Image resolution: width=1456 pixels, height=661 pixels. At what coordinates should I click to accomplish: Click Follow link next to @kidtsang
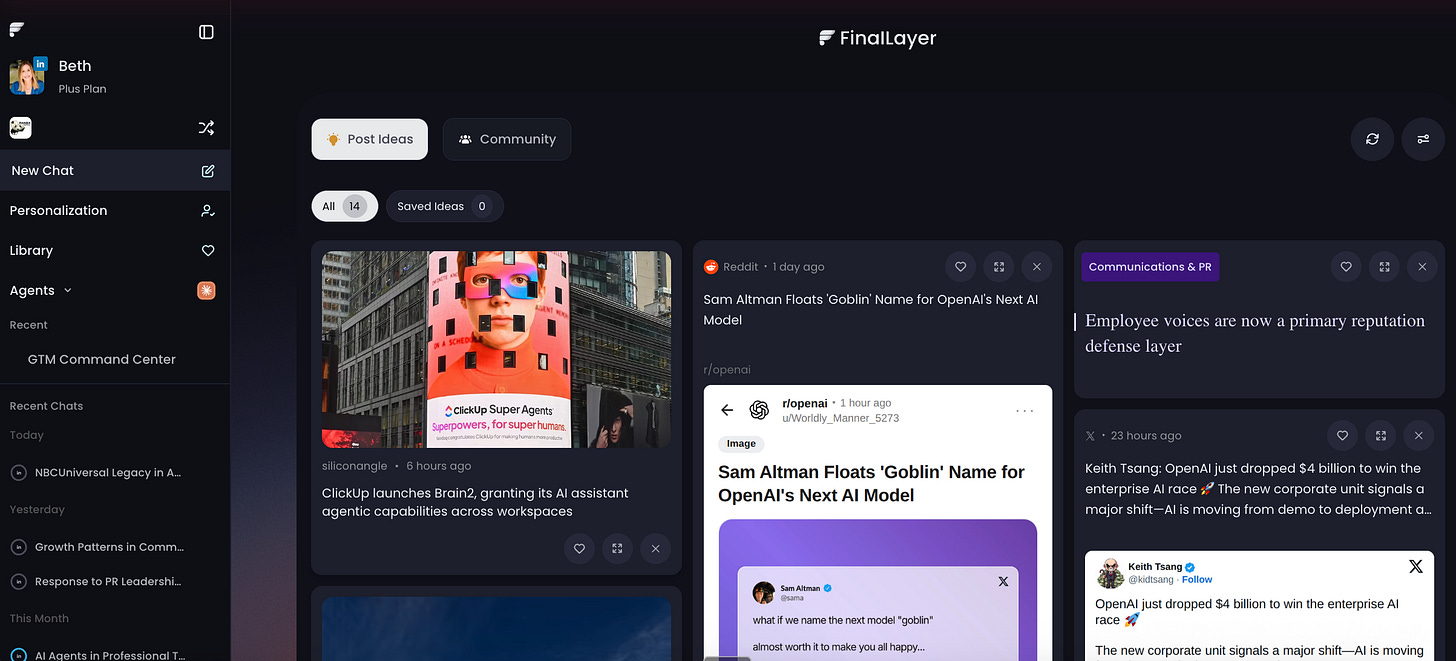coord(1197,579)
